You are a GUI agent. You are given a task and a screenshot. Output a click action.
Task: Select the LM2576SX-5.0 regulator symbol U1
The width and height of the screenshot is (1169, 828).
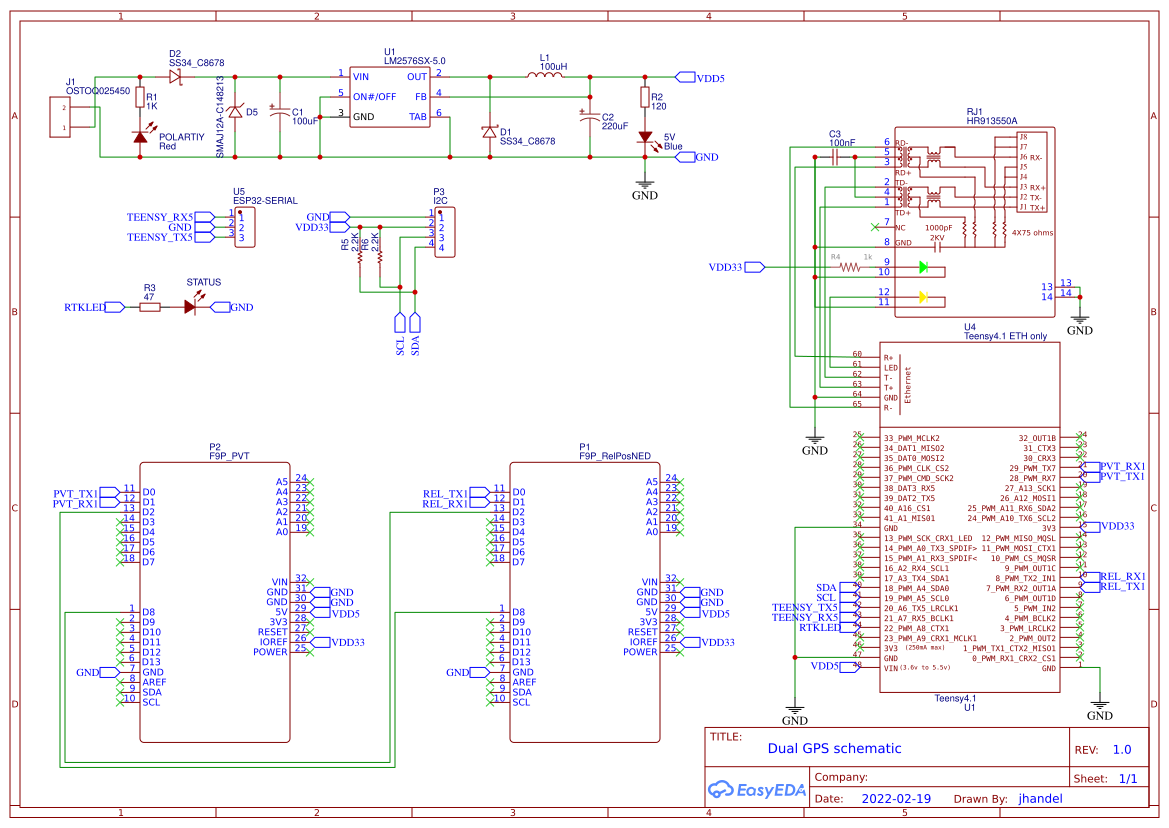click(392, 95)
